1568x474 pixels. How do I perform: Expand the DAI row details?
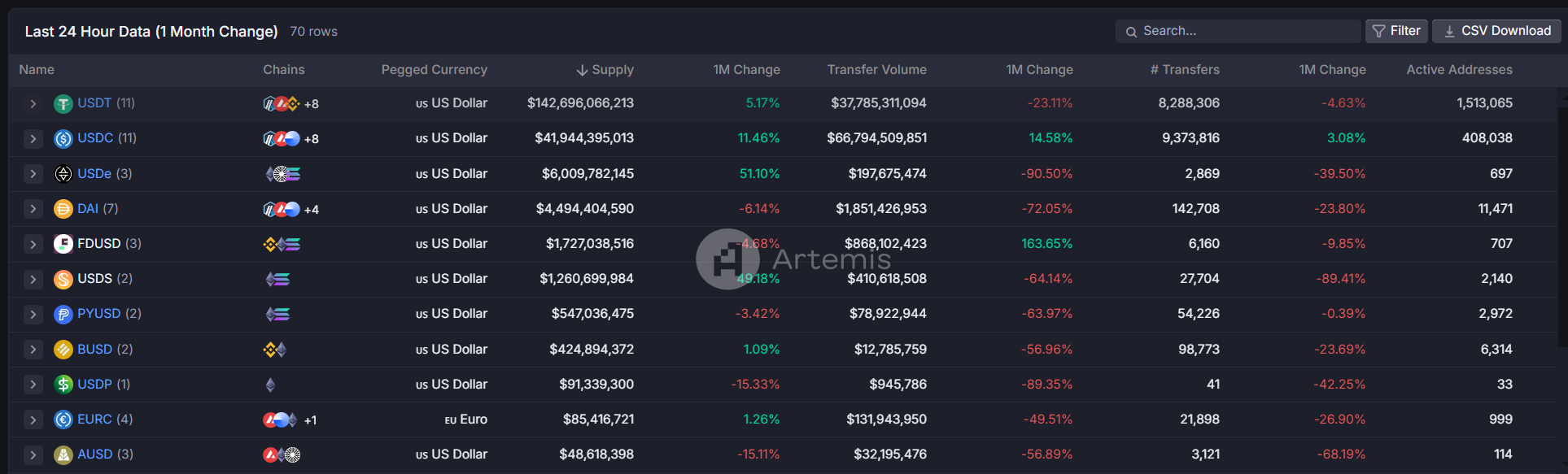33,209
